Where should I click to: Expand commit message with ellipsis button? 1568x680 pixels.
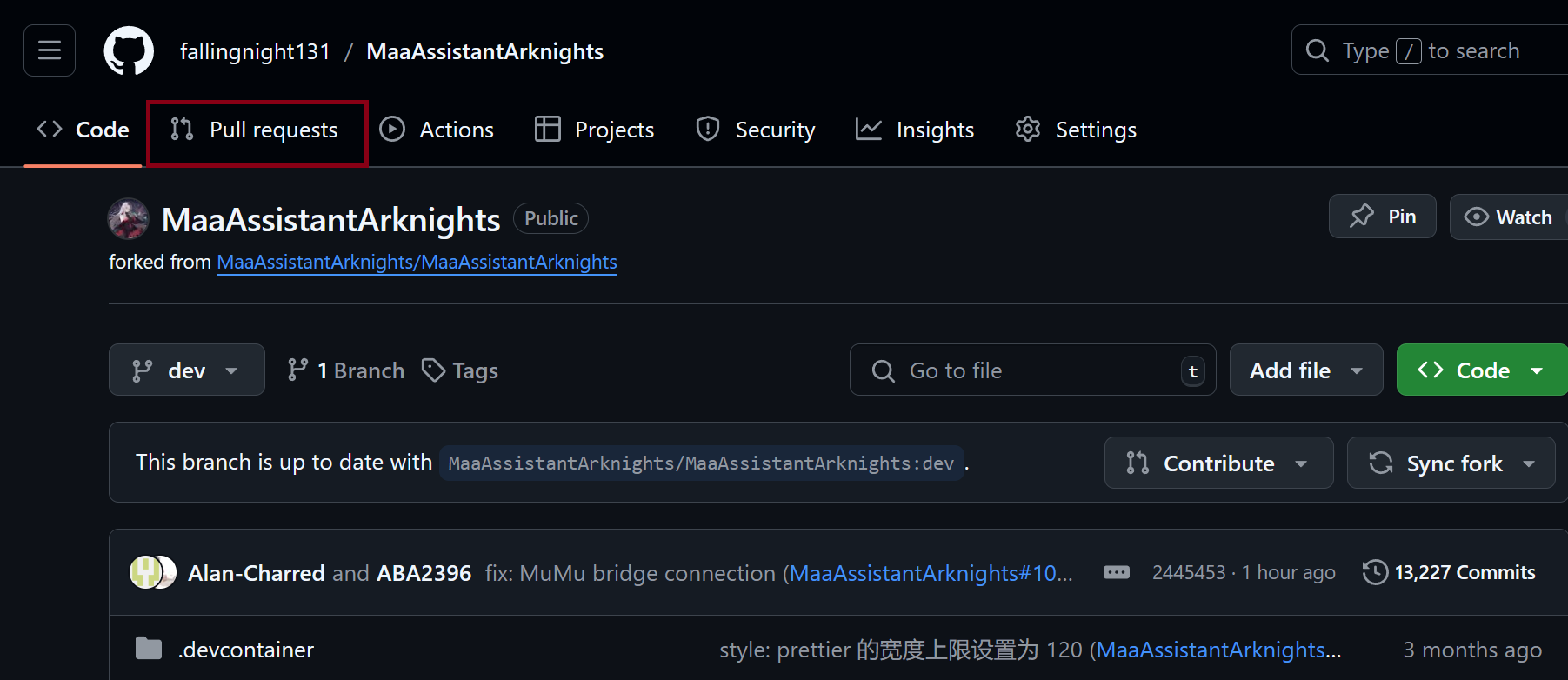coord(1117,572)
